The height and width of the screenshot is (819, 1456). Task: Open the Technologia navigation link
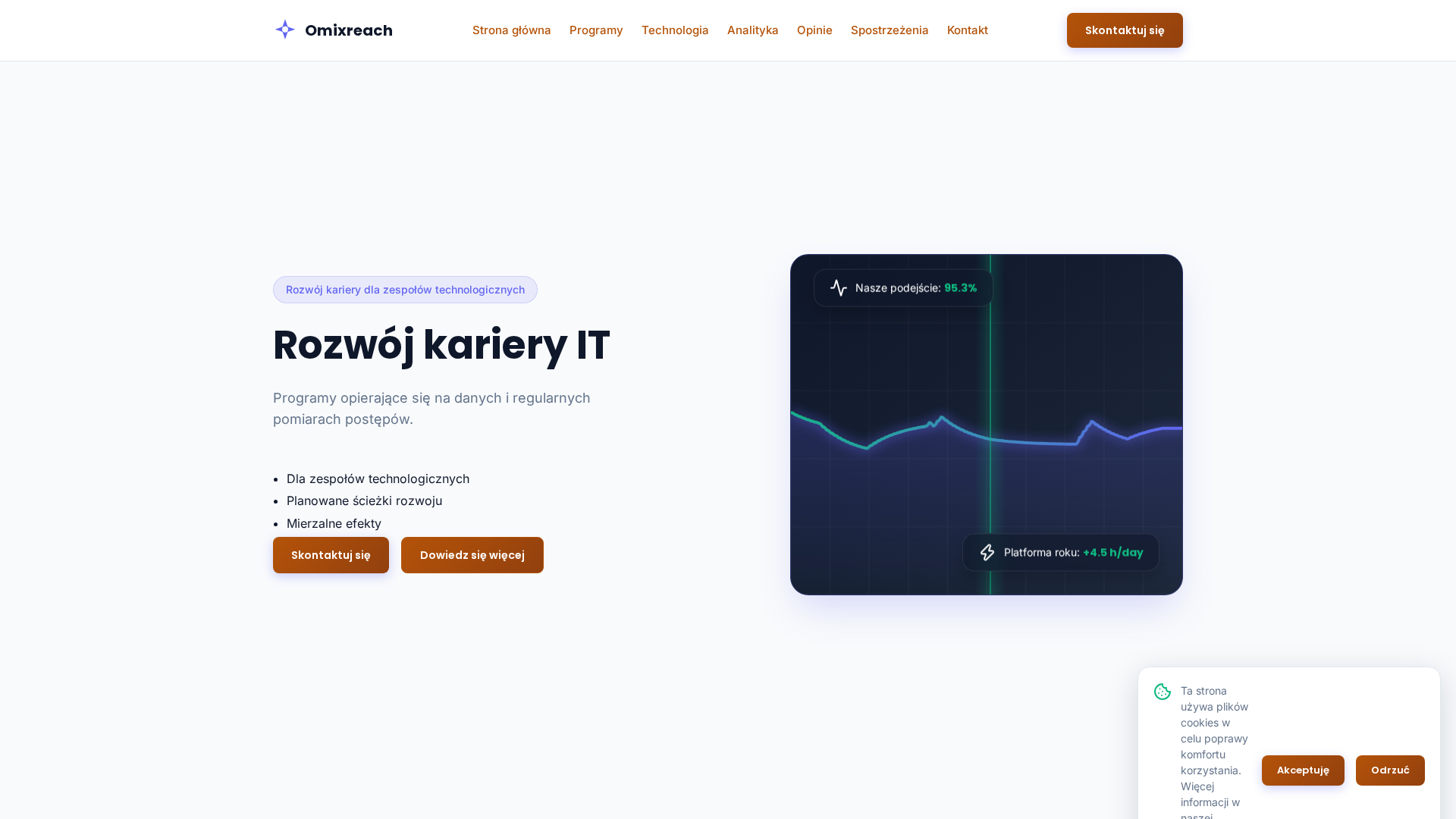(x=675, y=30)
